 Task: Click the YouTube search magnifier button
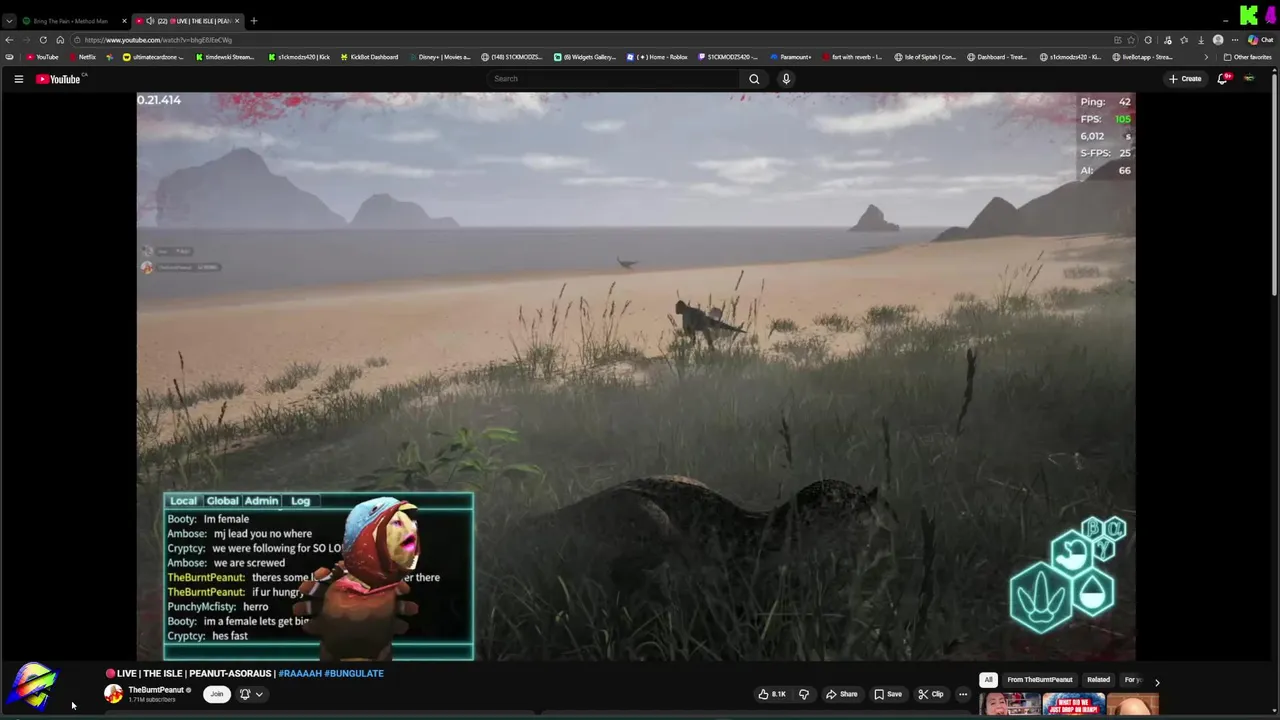click(x=754, y=79)
